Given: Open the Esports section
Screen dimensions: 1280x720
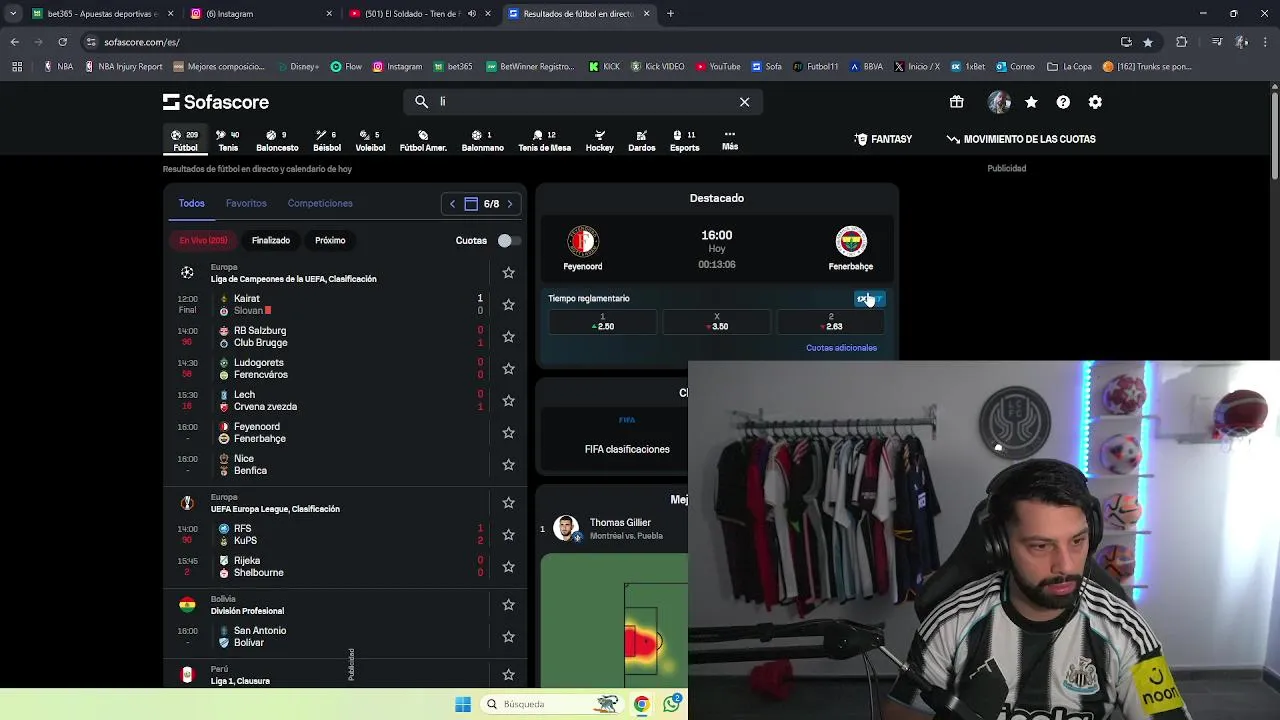Looking at the screenshot, I should click(685, 140).
